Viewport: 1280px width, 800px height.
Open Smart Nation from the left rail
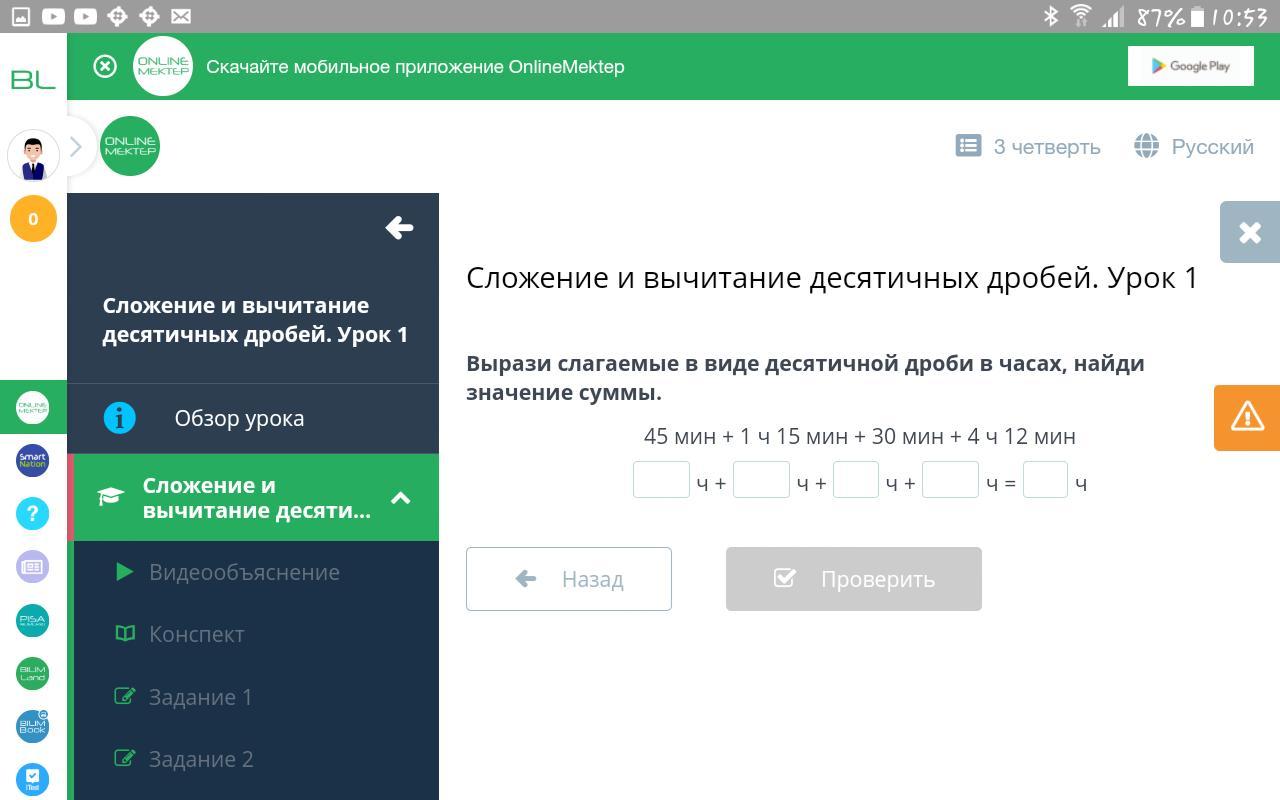pos(33,460)
